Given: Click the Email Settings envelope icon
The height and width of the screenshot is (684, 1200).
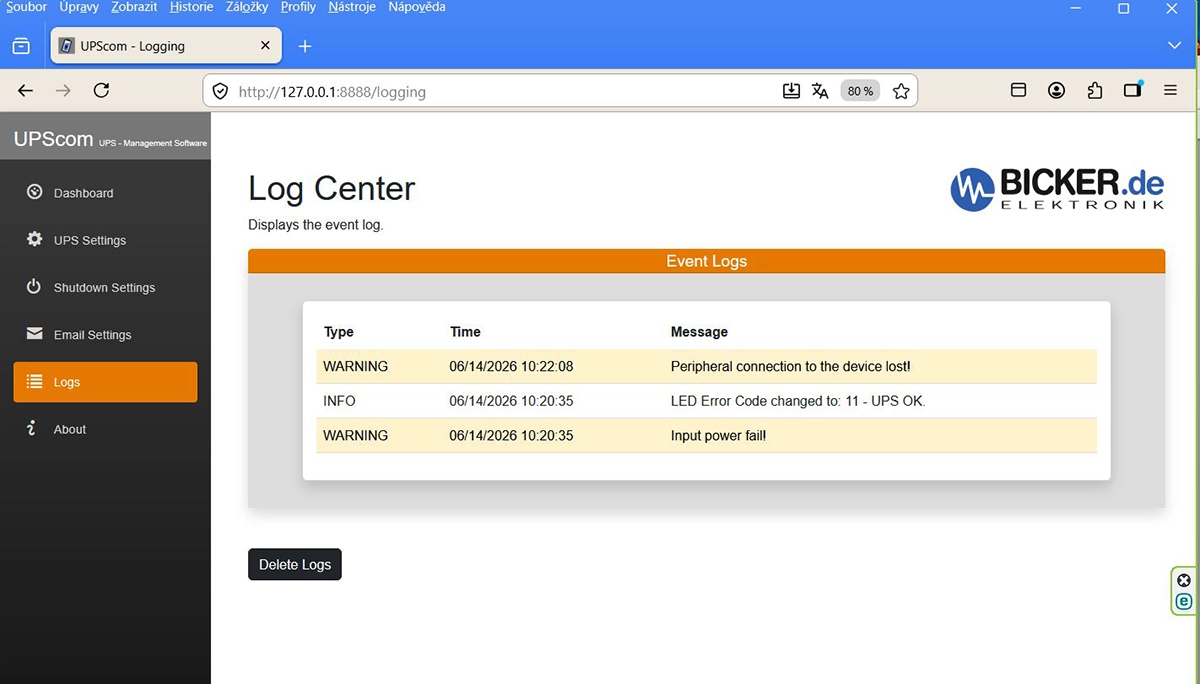Looking at the screenshot, I should click(x=34, y=334).
